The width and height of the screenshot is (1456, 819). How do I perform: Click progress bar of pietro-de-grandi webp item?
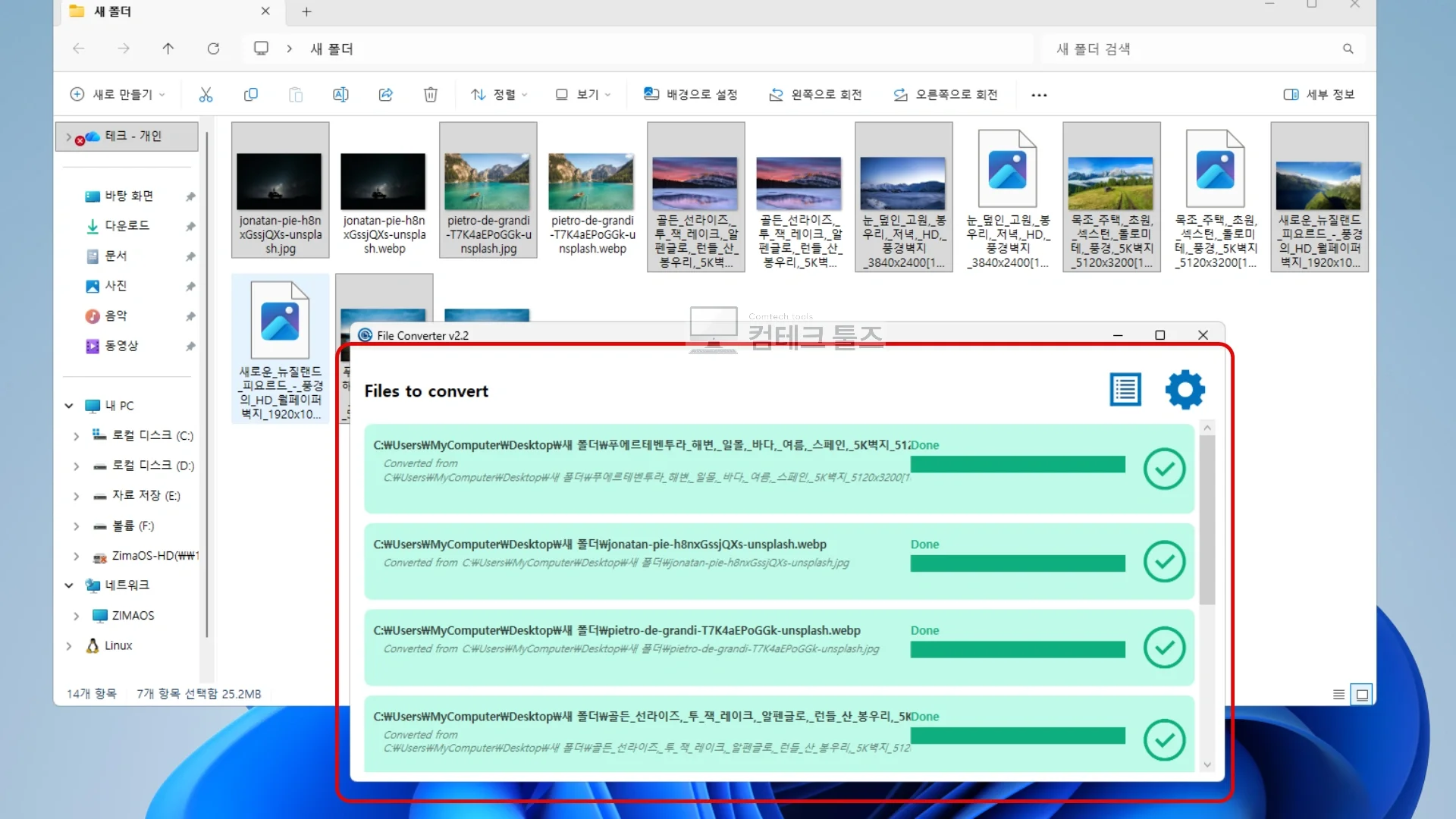tap(1018, 649)
